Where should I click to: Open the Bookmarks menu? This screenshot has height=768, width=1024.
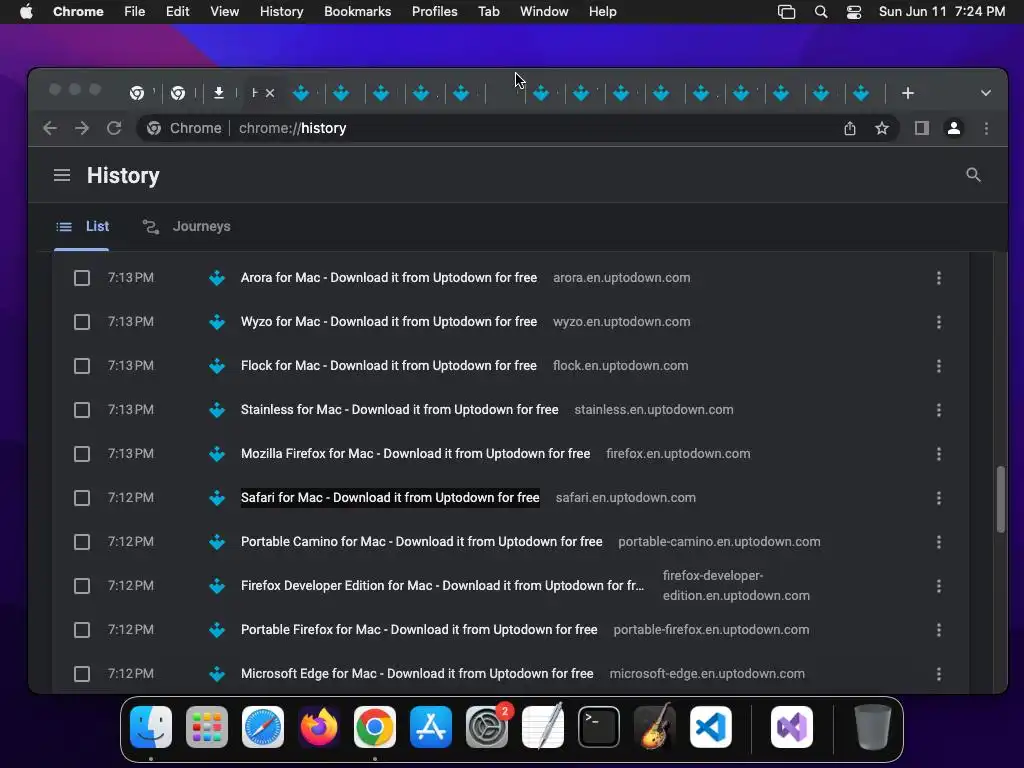pyautogui.click(x=357, y=12)
